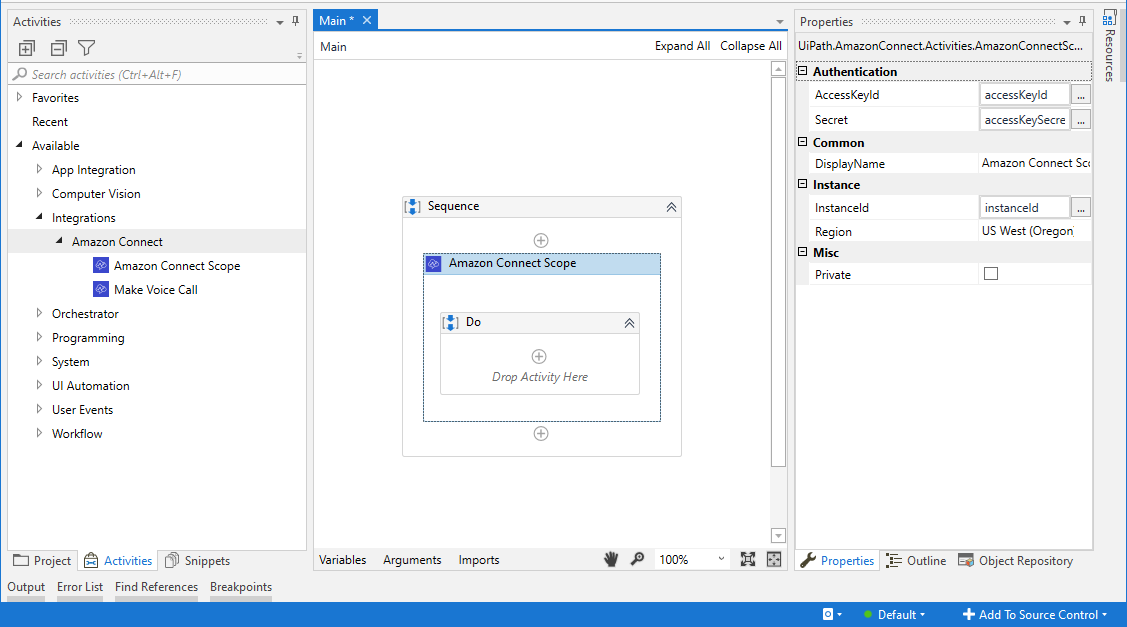1127x627 pixels.
Task: Select the Amazon Connect Scope activity icon
Action: tap(101, 265)
